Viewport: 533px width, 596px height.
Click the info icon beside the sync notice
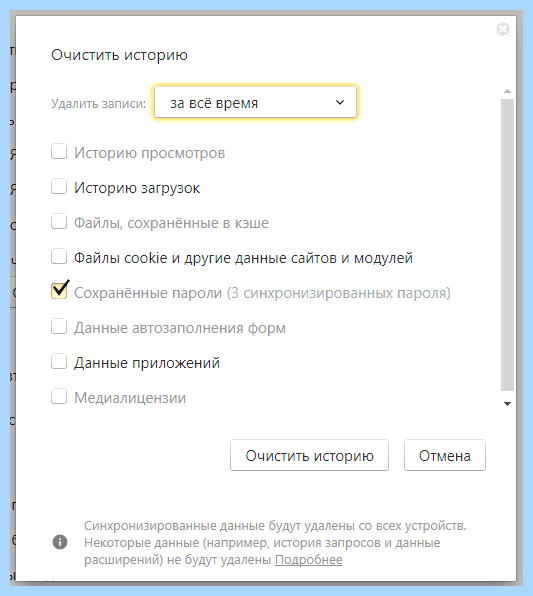[x=60, y=542]
